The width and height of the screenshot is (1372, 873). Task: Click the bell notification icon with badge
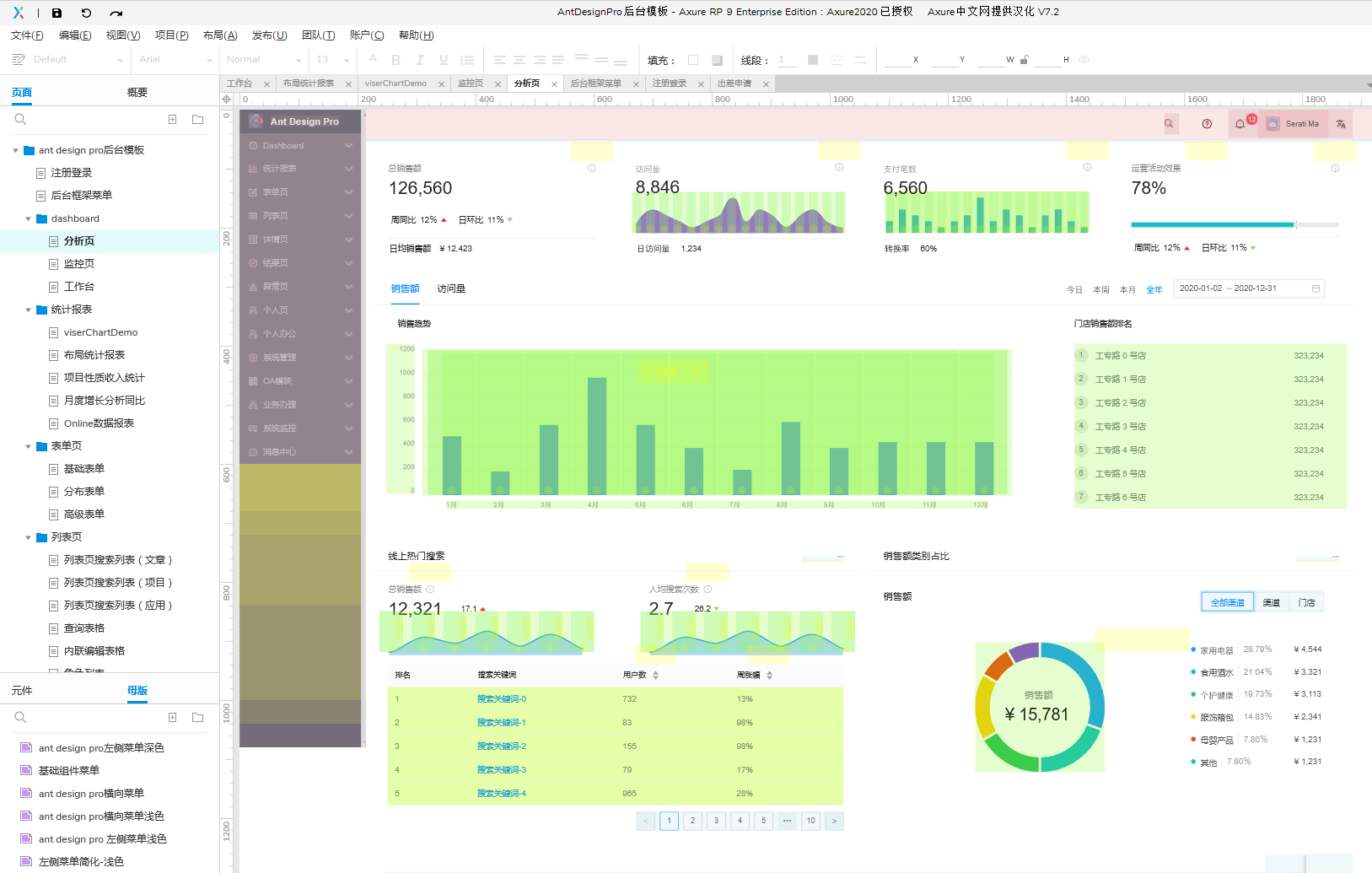pos(1240,124)
